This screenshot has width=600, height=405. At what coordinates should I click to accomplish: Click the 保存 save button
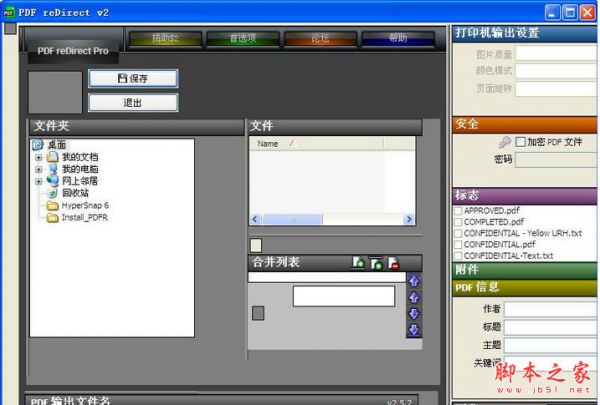pyautogui.click(x=133, y=78)
